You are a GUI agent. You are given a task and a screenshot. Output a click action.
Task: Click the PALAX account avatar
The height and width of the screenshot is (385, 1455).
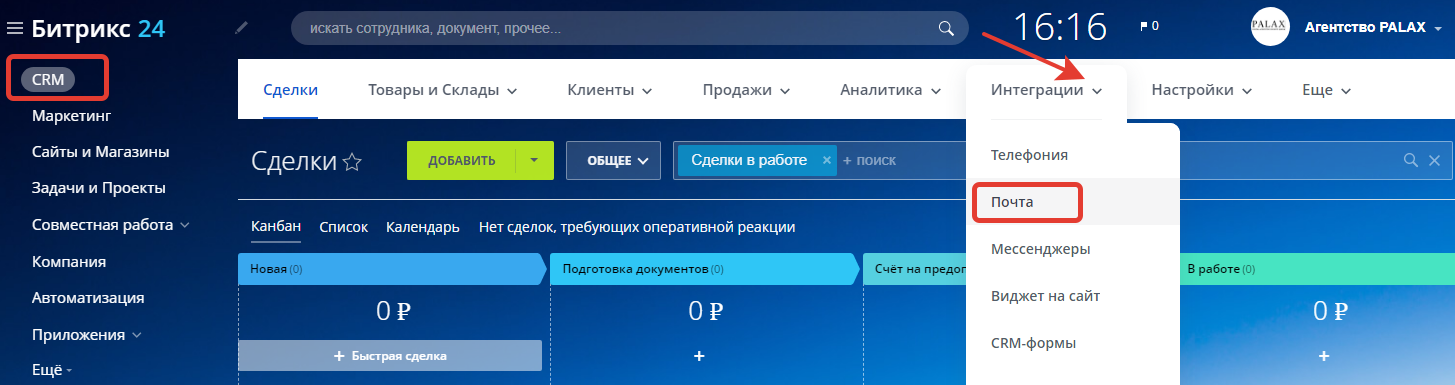coord(1270,27)
